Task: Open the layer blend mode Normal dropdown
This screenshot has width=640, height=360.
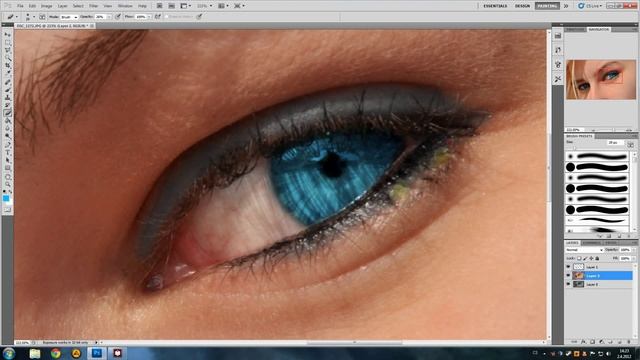Action: [x=584, y=250]
